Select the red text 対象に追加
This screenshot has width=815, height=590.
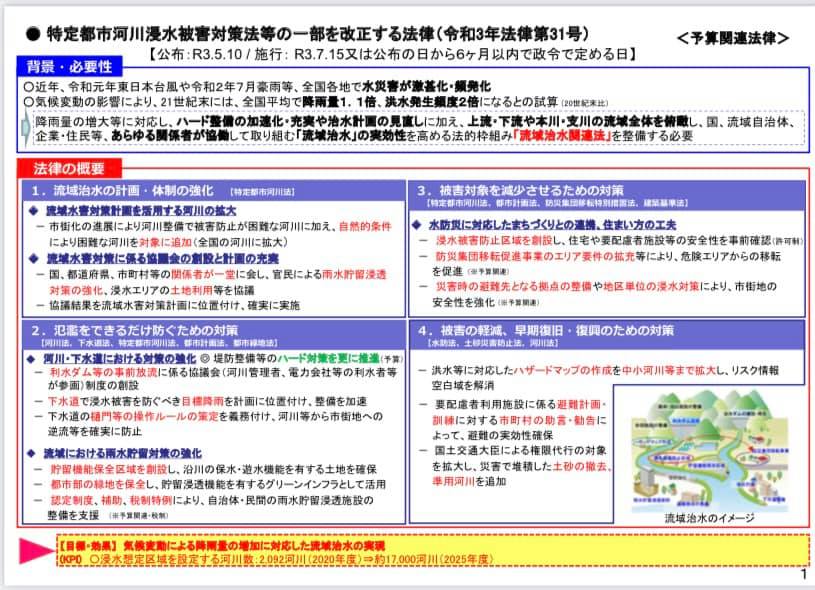[x=165, y=242]
